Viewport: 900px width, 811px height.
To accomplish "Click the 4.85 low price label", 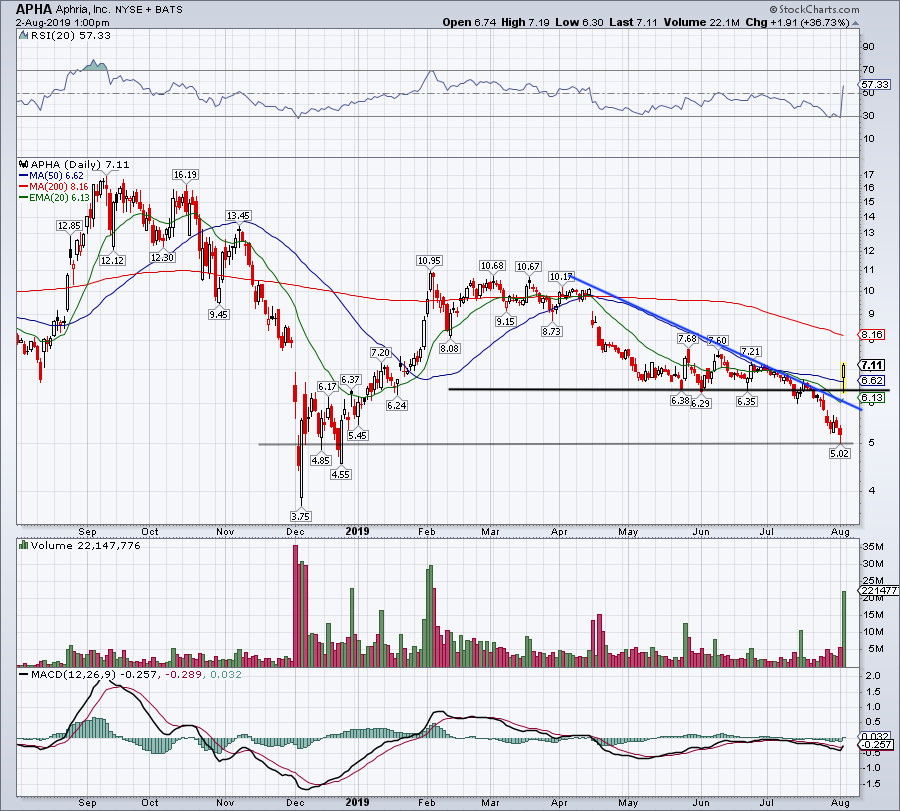I will 320,460.
